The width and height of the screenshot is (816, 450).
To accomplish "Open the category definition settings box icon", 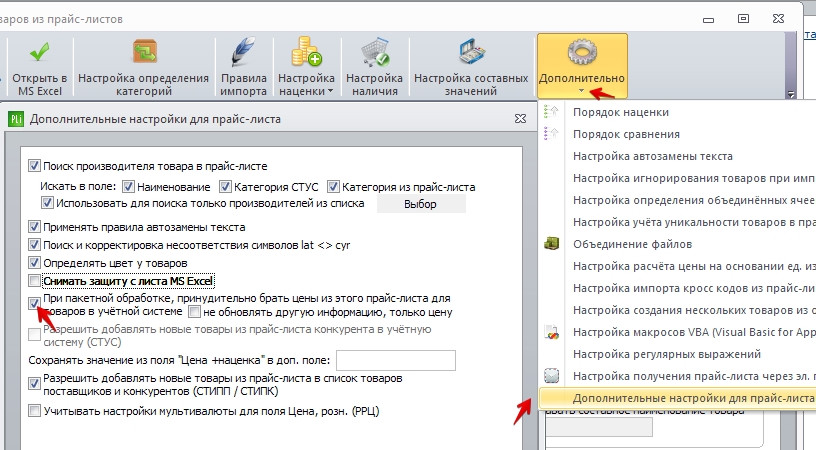I will click(x=144, y=52).
